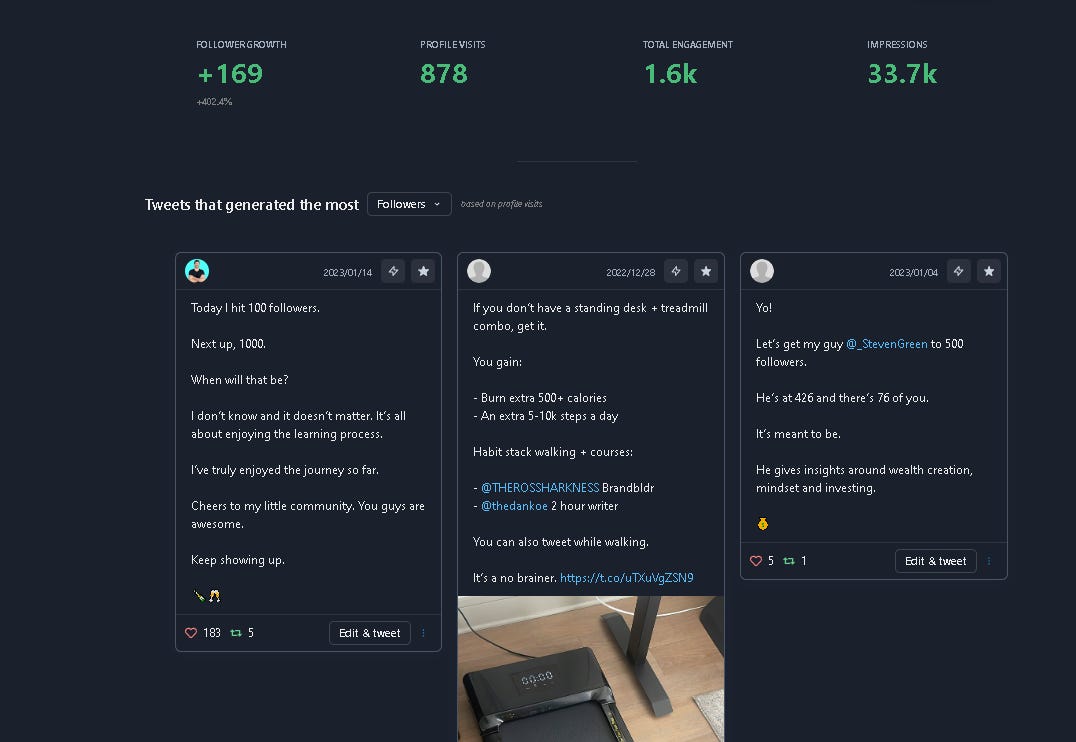This screenshot has width=1076, height=742.
Task: Click the 2022/12/28 tweet date
Action: pyautogui.click(x=631, y=273)
